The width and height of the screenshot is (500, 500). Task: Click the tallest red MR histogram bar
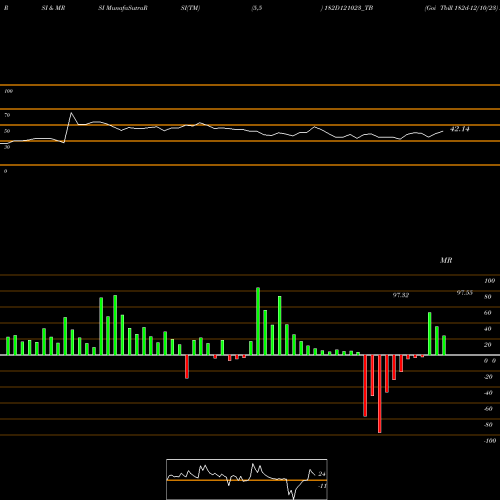[x=380, y=394]
